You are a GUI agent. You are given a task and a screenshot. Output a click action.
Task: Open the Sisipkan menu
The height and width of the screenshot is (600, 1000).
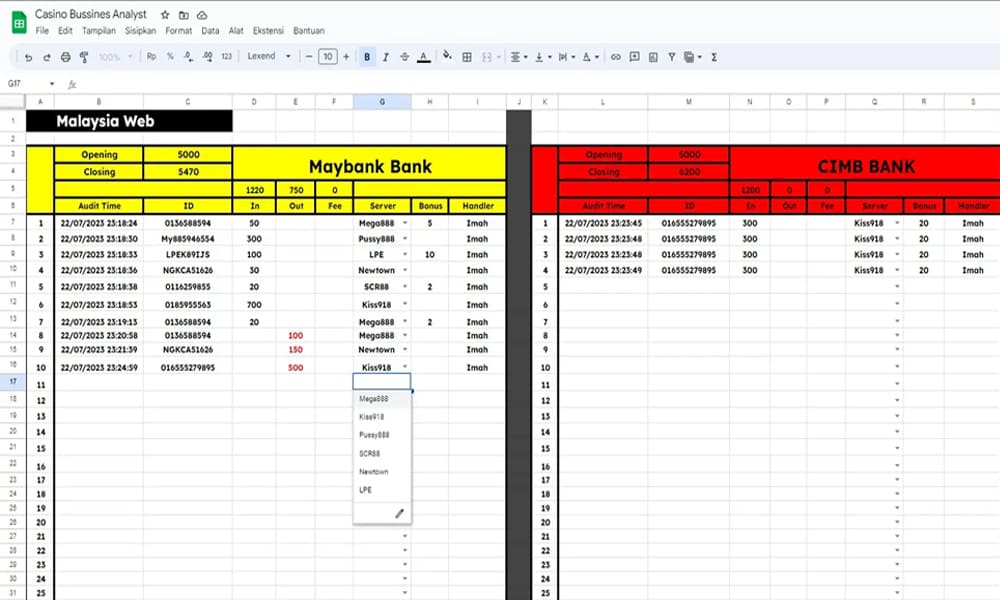coord(140,31)
